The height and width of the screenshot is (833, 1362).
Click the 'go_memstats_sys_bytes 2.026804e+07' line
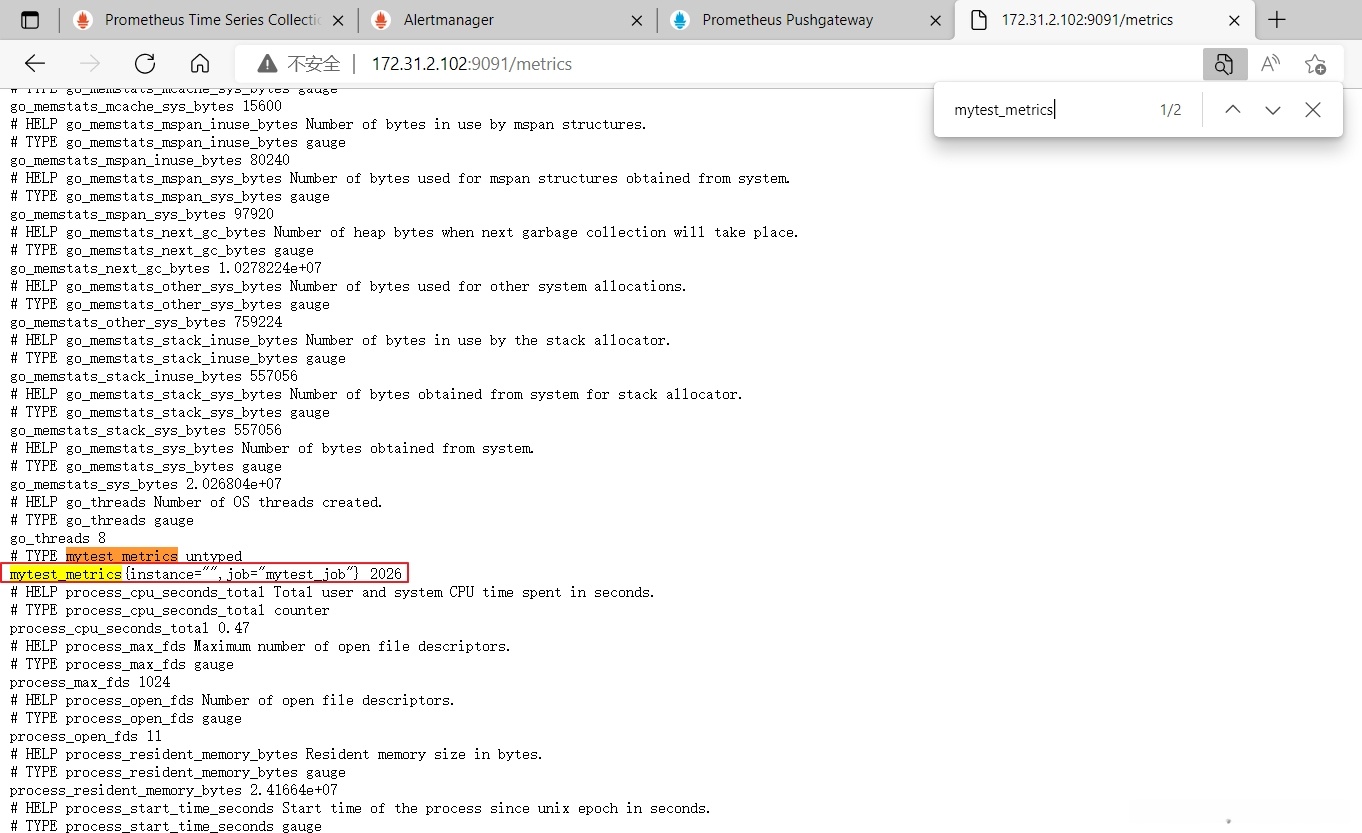[146, 484]
